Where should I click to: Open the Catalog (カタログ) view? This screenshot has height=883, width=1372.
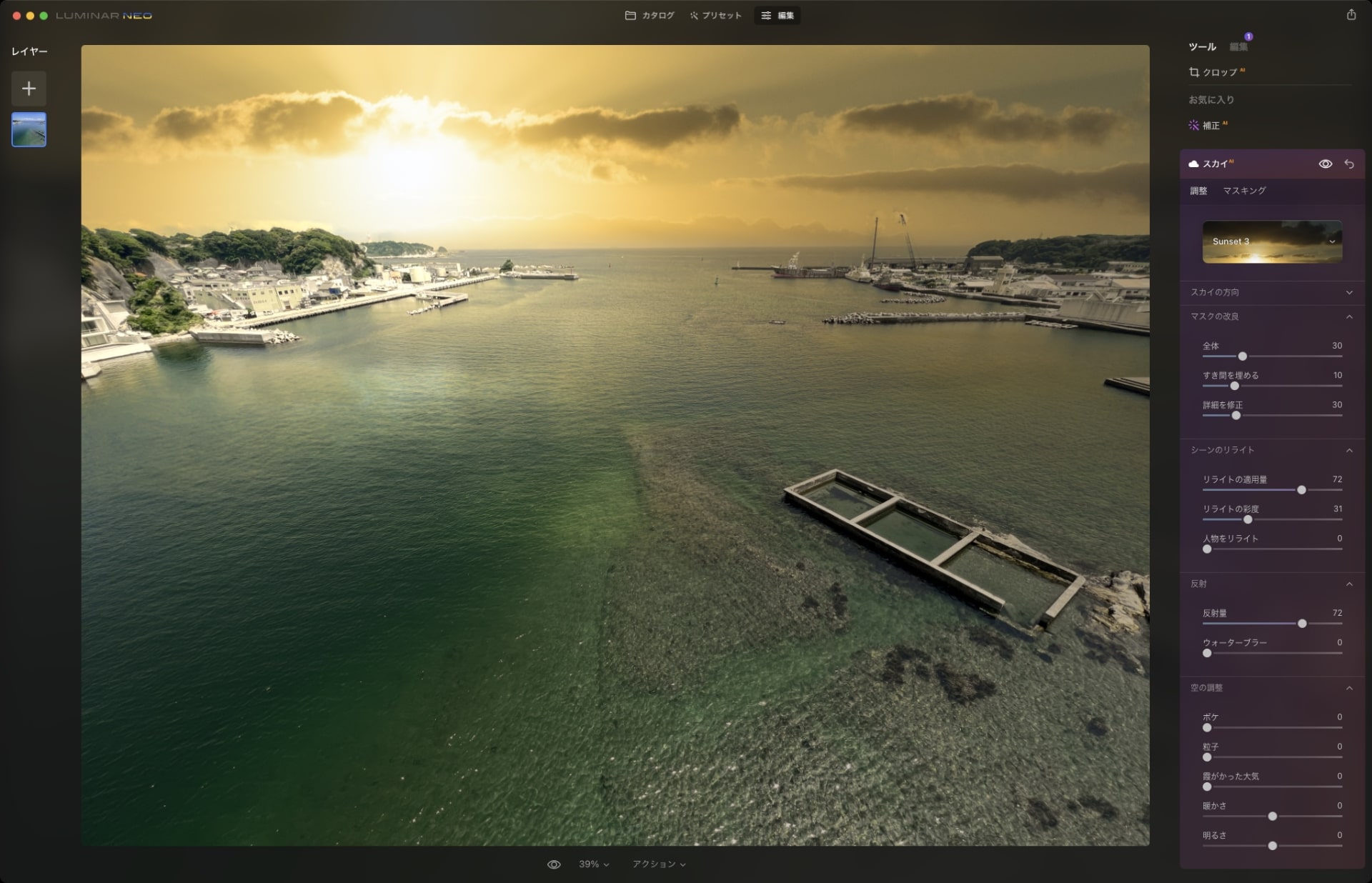tap(650, 16)
